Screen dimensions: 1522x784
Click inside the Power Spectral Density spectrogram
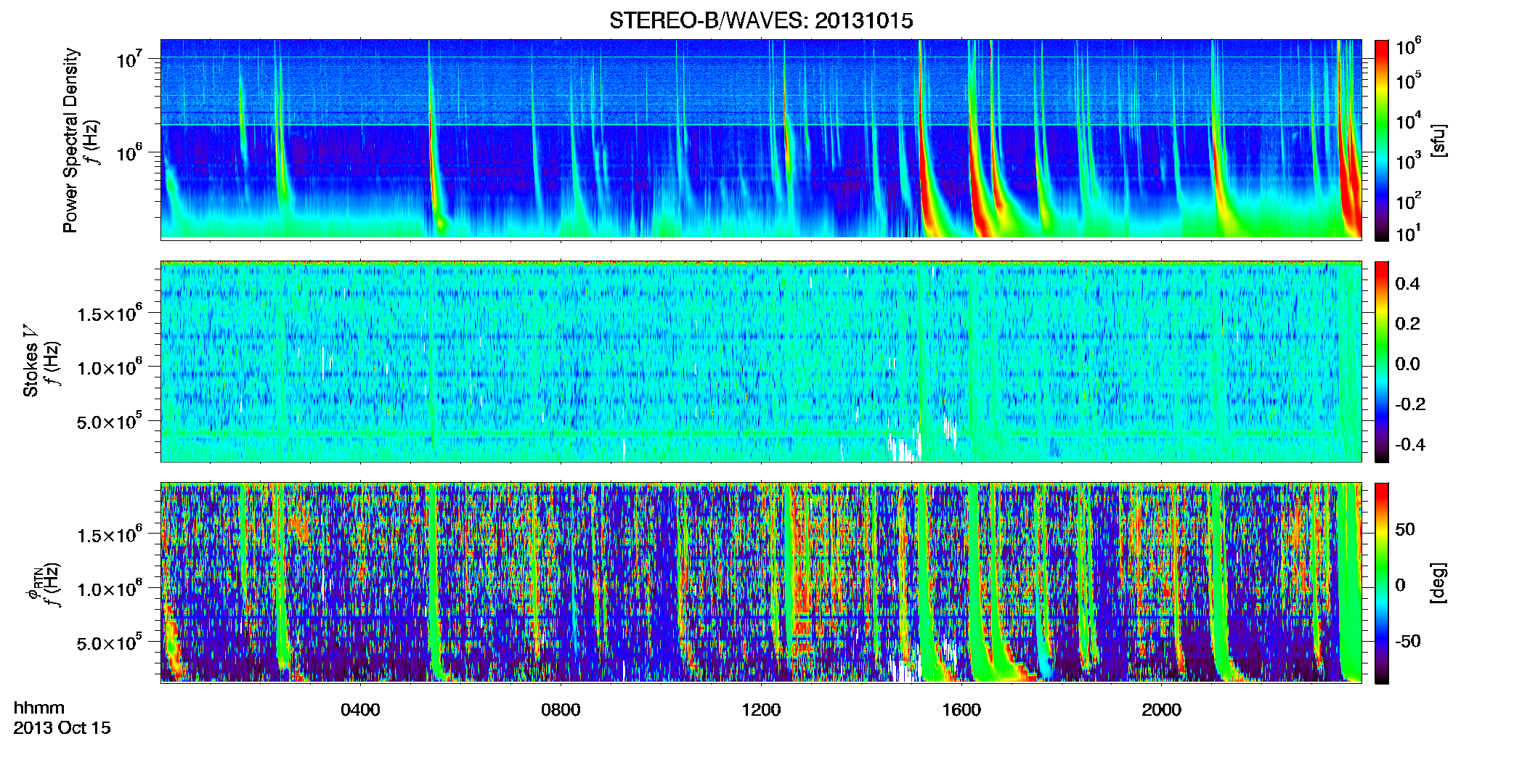point(761,139)
